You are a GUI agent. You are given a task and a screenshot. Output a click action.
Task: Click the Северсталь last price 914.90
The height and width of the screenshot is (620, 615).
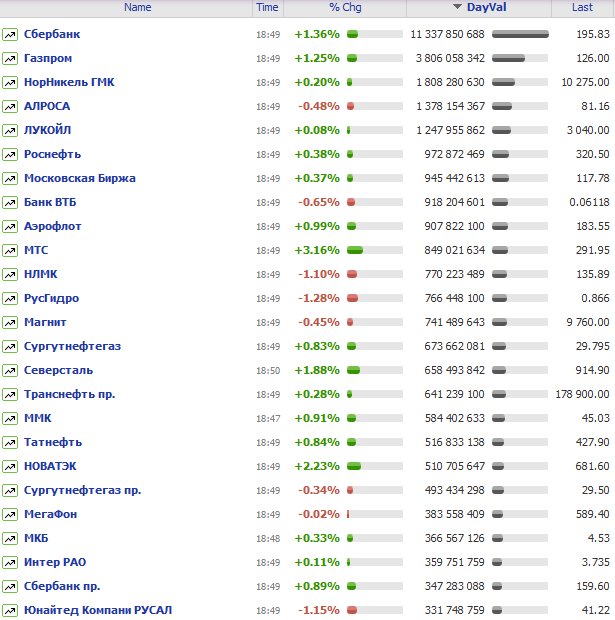tap(590, 370)
